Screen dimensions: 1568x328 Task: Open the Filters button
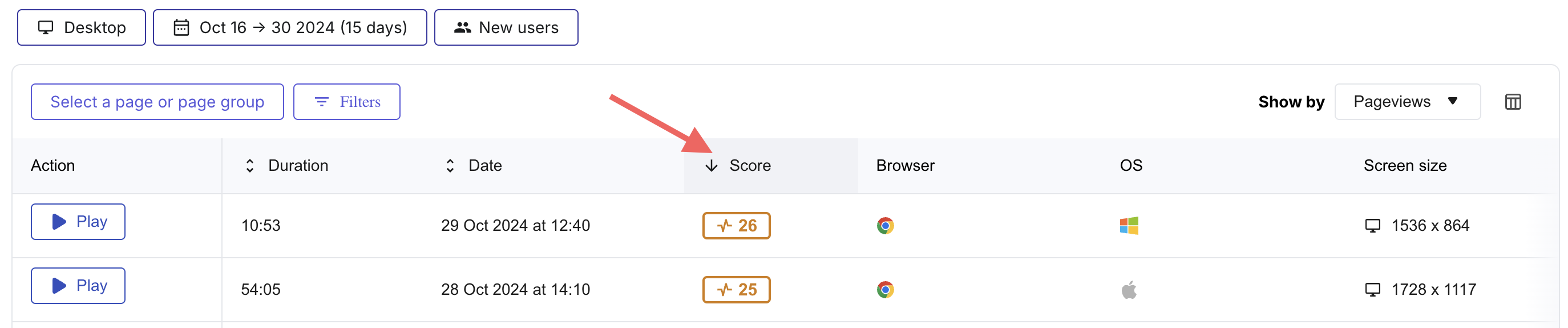coord(346,102)
